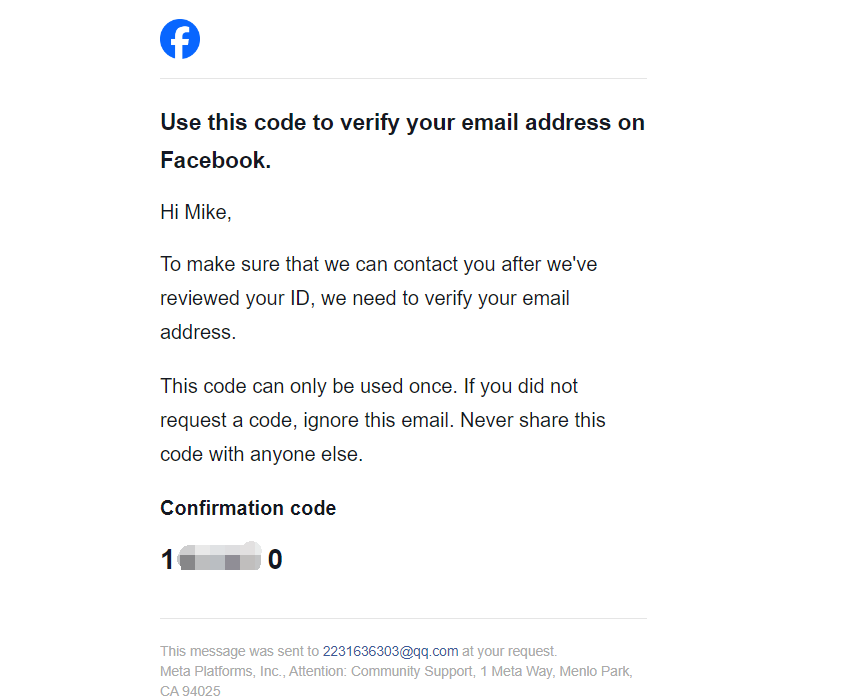Select the trailing digit 0 of the code

(x=275, y=559)
